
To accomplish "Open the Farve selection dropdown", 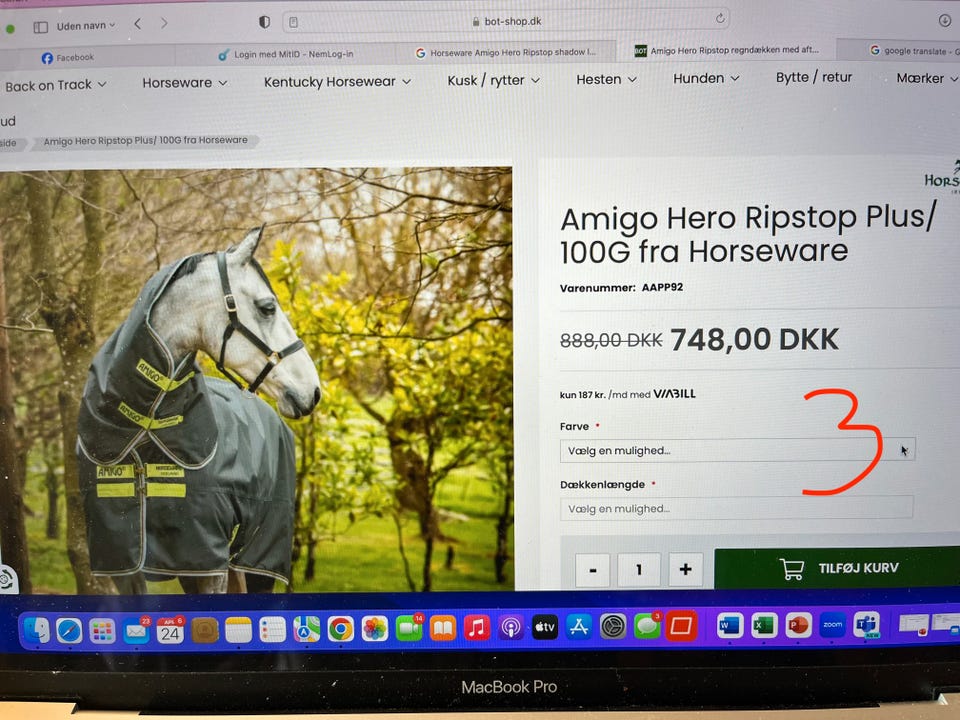I will point(737,450).
